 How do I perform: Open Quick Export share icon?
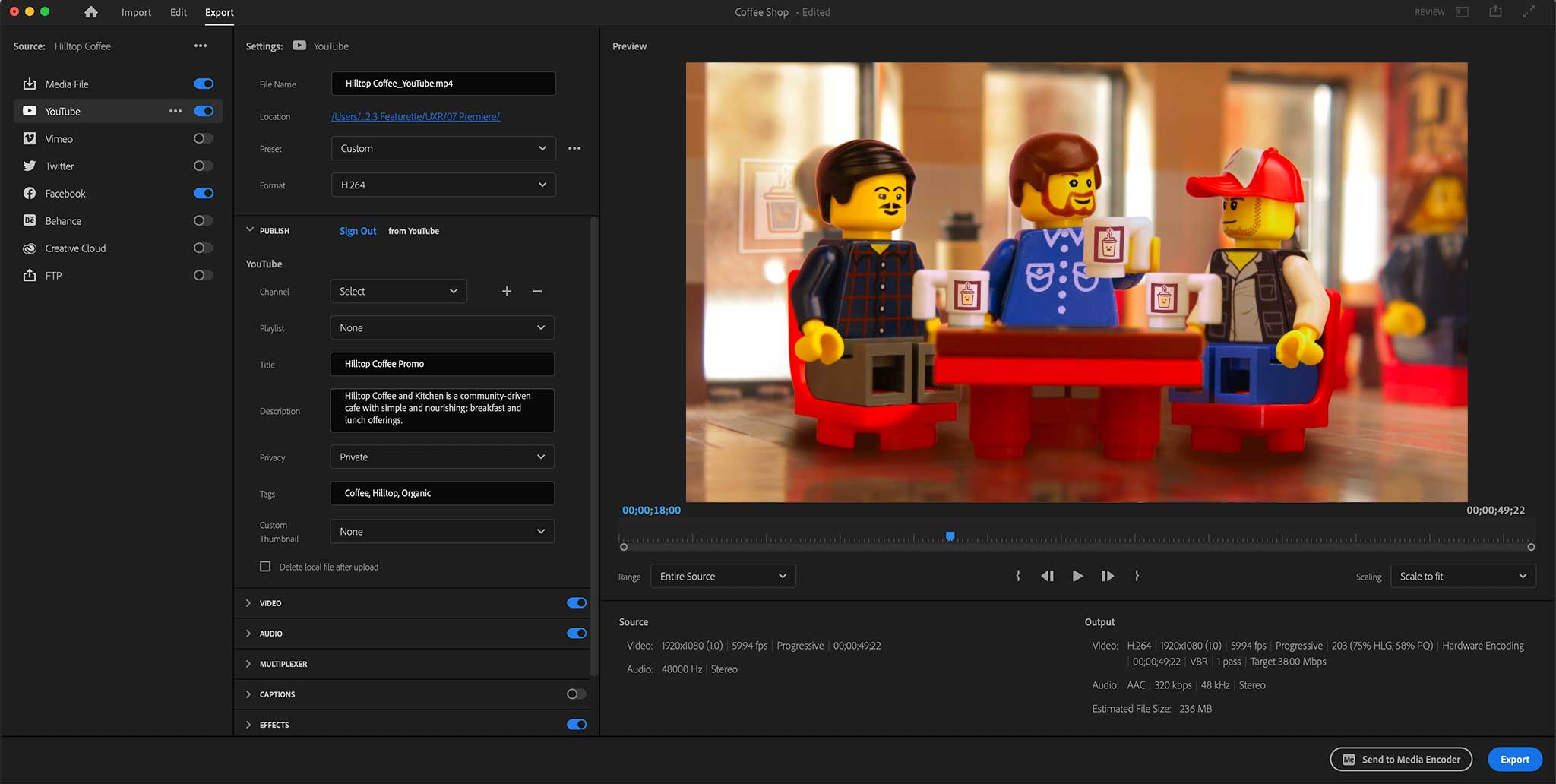(1495, 11)
